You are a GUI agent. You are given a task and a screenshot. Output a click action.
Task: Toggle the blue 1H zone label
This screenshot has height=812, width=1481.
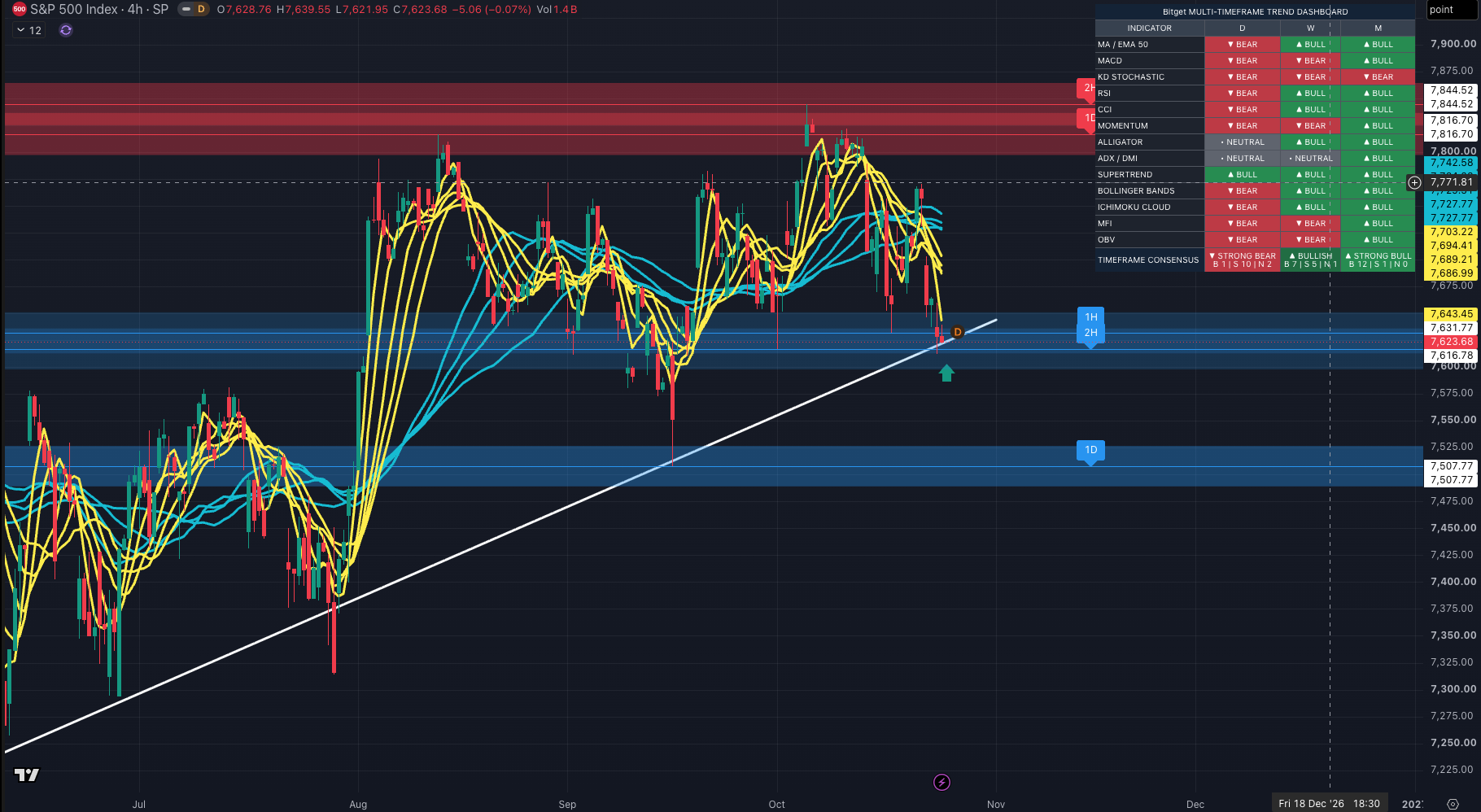pyautogui.click(x=1091, y=317)
